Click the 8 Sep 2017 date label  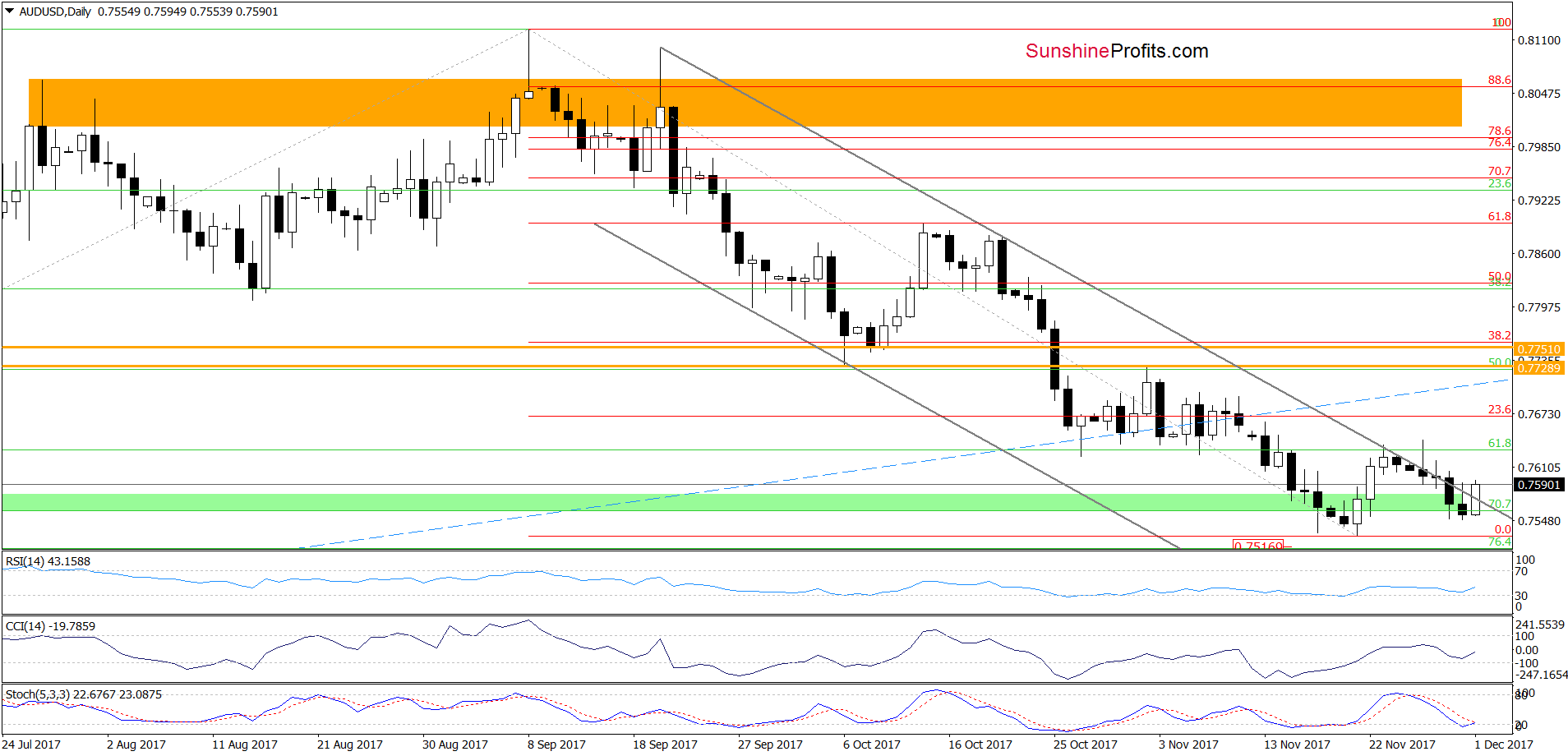point(557,744)
